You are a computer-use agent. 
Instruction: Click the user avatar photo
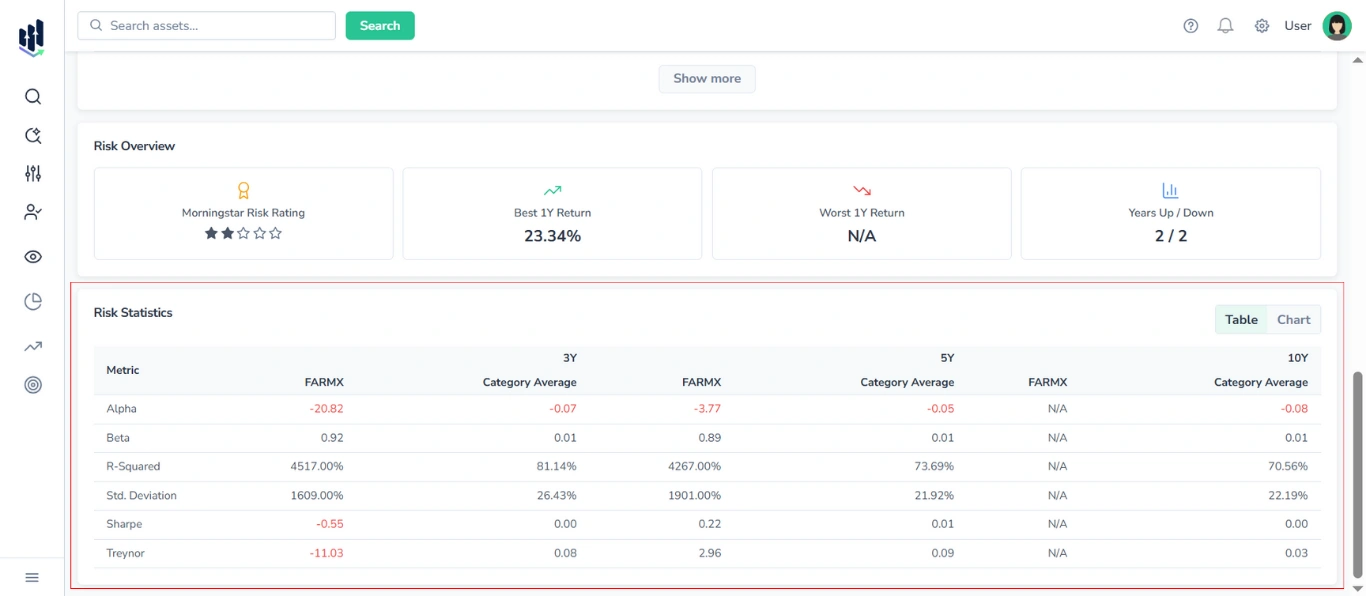point(1337,25)
